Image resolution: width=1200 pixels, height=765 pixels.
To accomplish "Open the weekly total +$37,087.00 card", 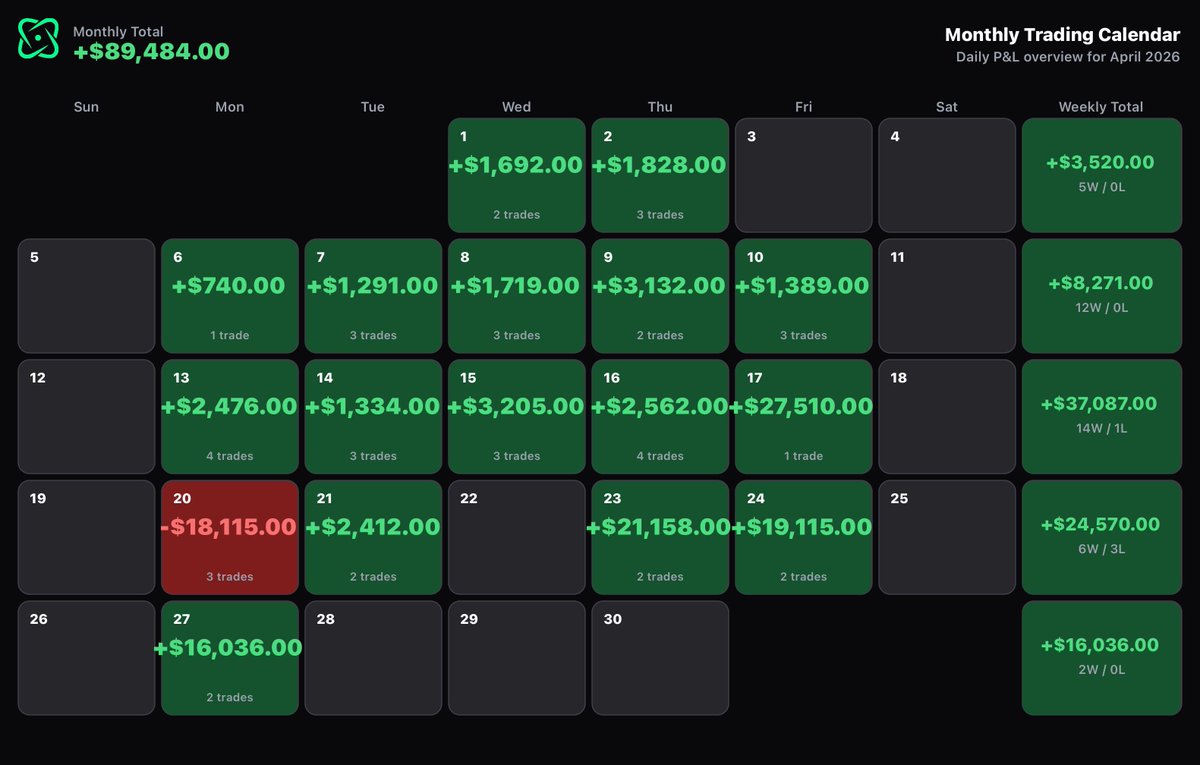I will pyautogui.click(x=1101, y=417).
